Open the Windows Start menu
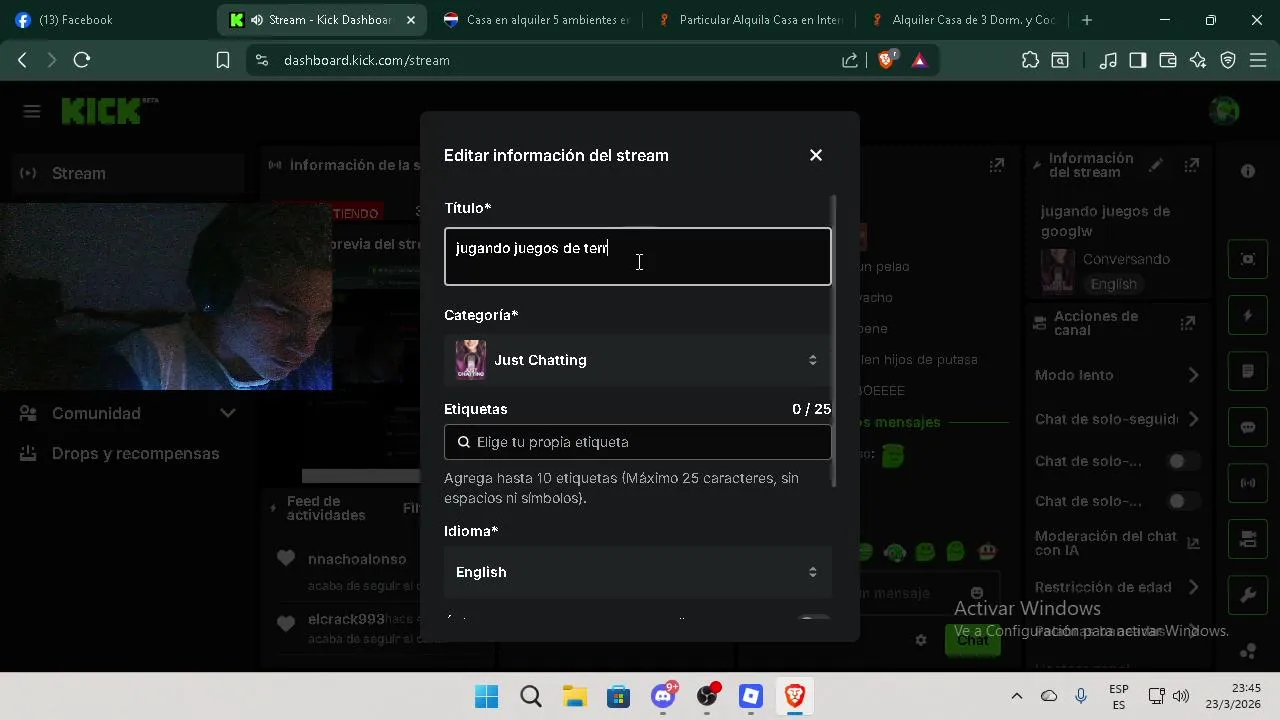Image resolution: width=1280 pixels, height=720 pixels. (x=487, y=696)
